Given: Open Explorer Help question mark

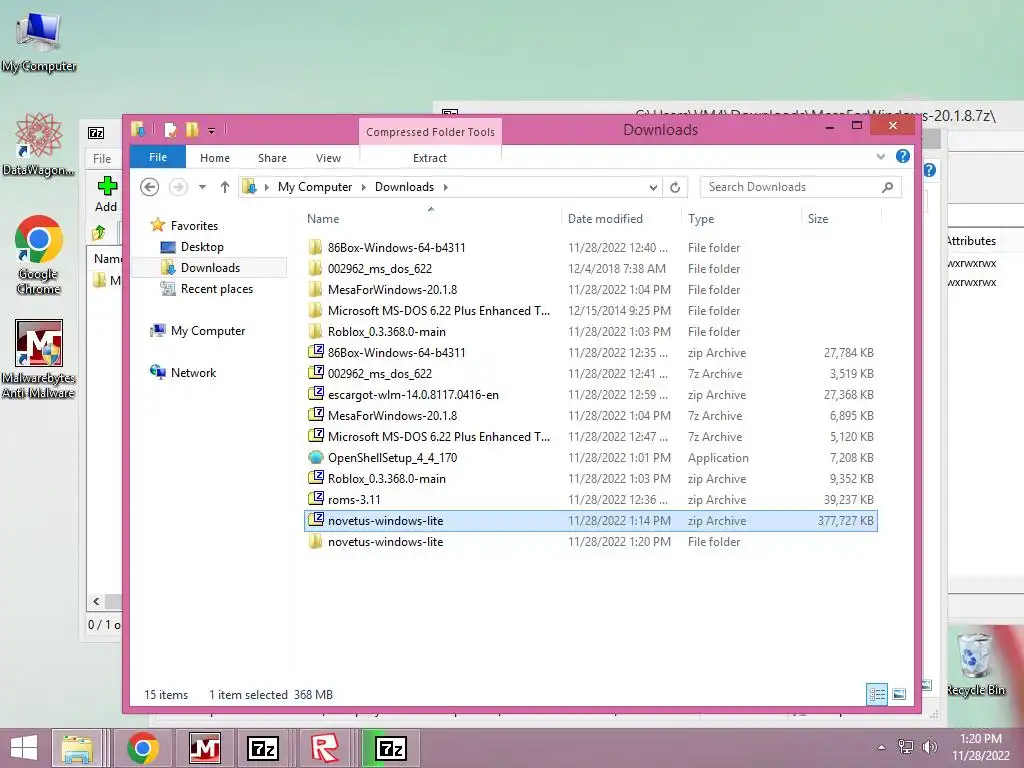Looking at the screenshot, I should click(903, 156).
